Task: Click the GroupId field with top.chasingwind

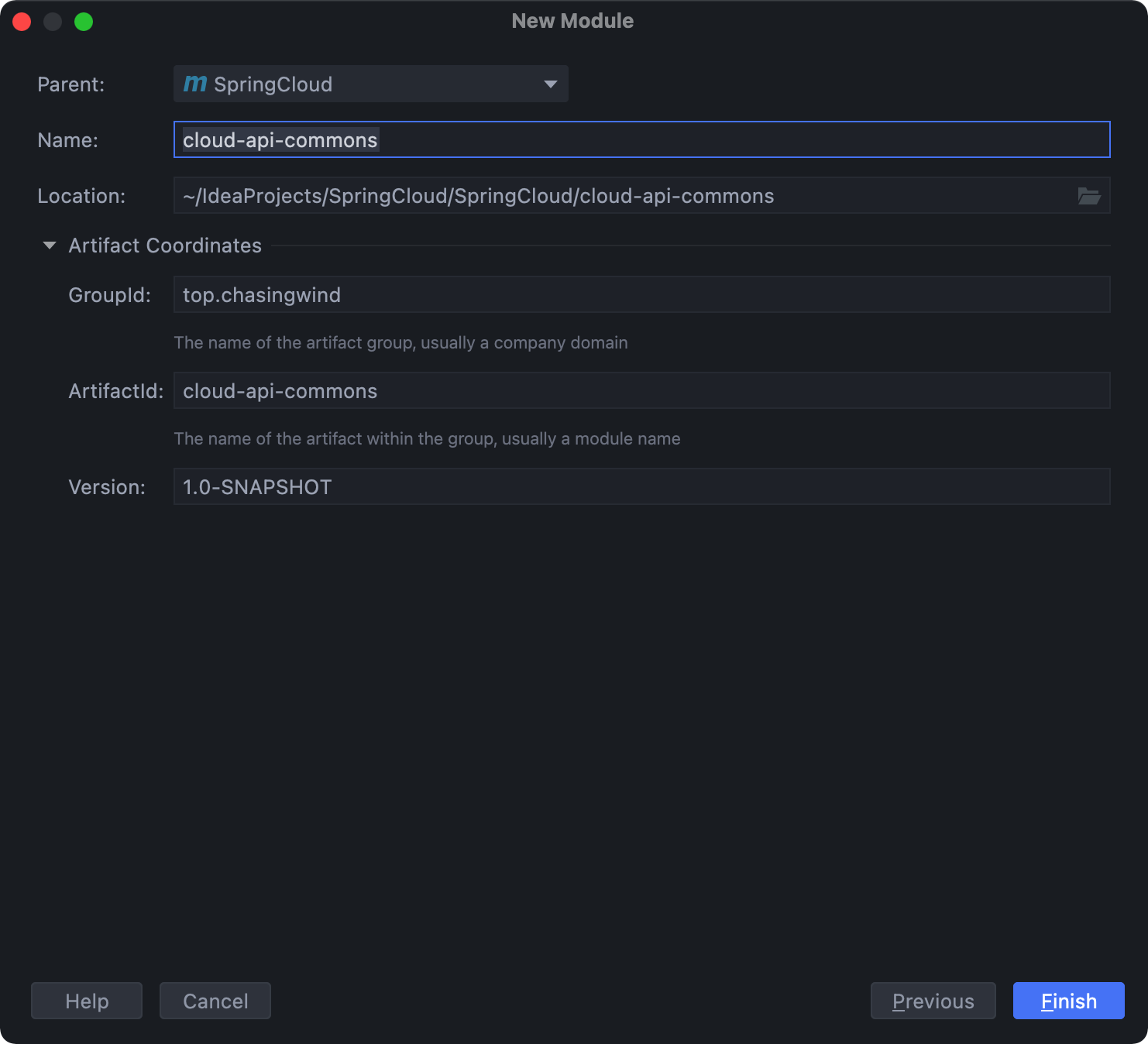Action: pos(641,295)
